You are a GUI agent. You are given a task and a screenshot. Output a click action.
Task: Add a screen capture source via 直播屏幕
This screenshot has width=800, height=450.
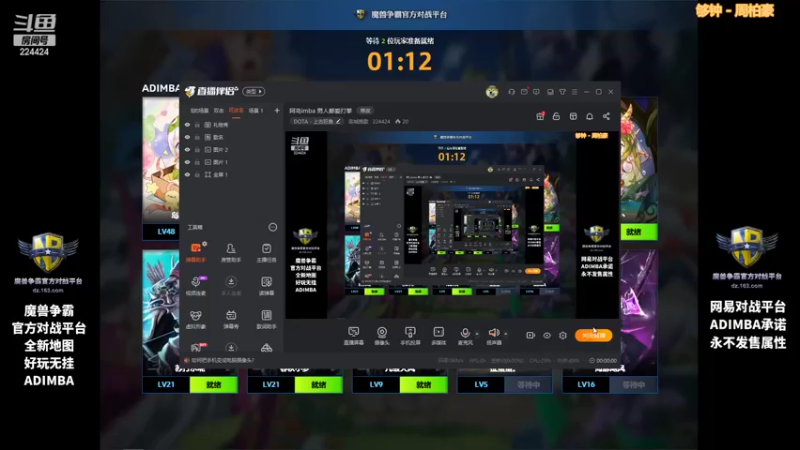coord(354,336)
